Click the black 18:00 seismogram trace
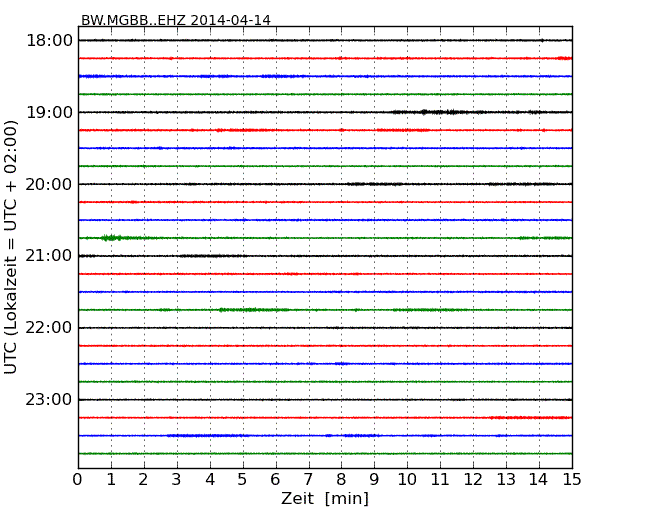Screen dimensions: 650x520 (325, 40)
